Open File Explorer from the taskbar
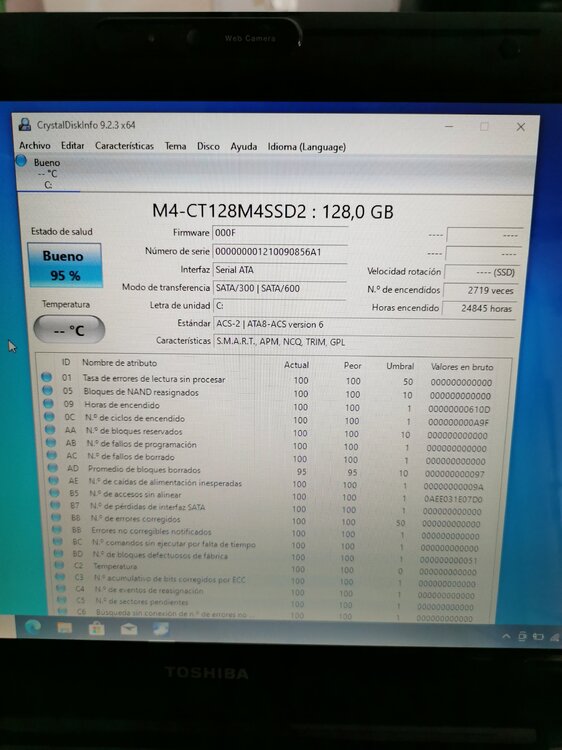This screenshot has height=750, width=562. [65, 628]
